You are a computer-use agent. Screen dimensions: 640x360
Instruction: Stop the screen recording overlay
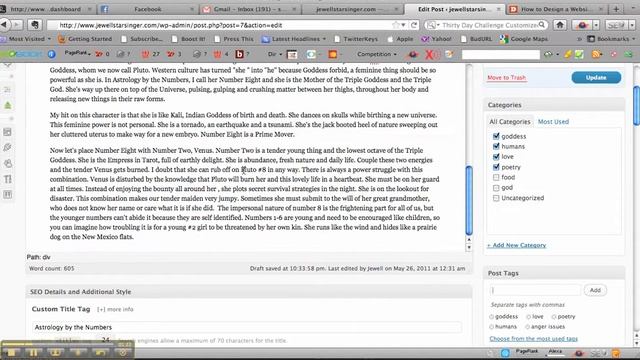11,352
